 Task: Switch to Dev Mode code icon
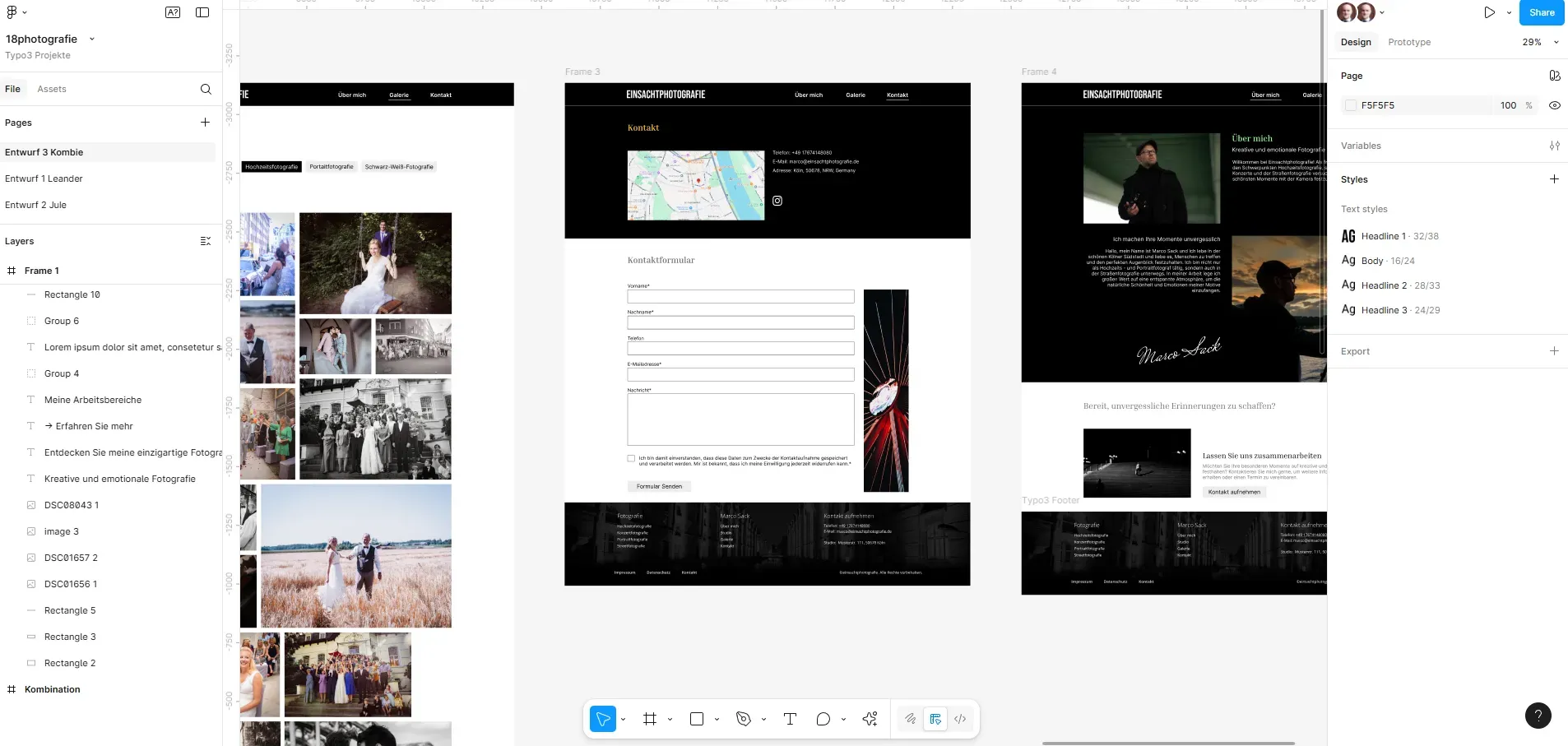coord(960,719)
